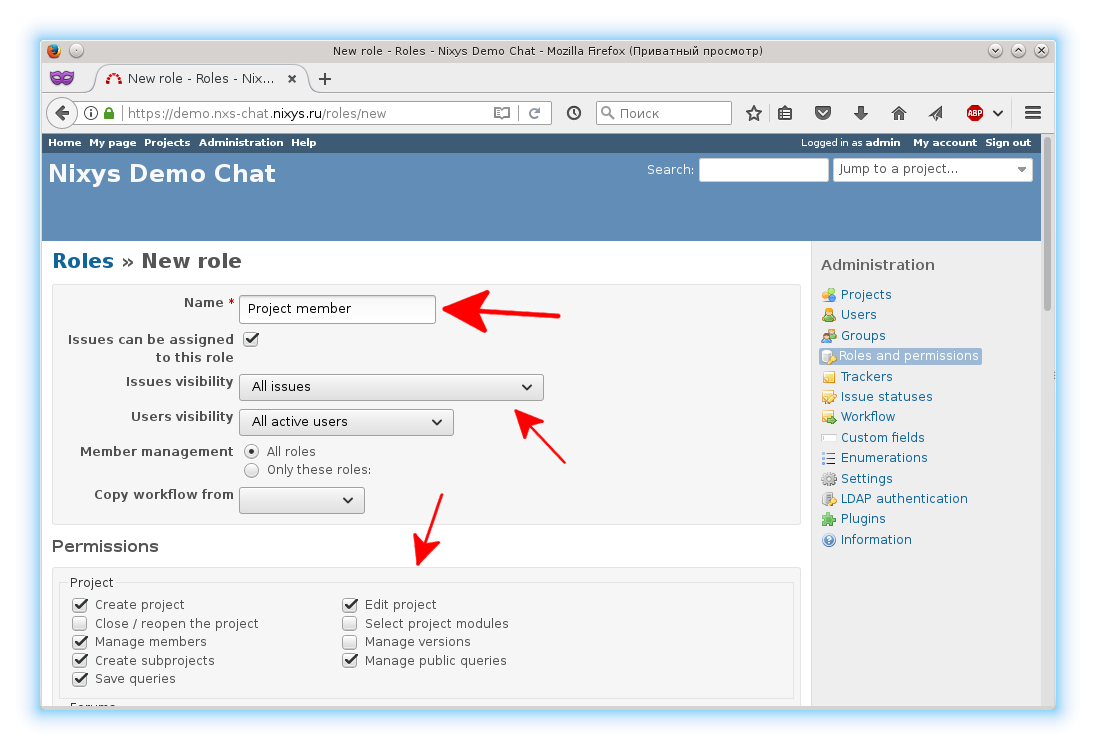Screen dimensions: 1096x750
Task: Open the downloads arrow icon
Action: coord(861,113)
